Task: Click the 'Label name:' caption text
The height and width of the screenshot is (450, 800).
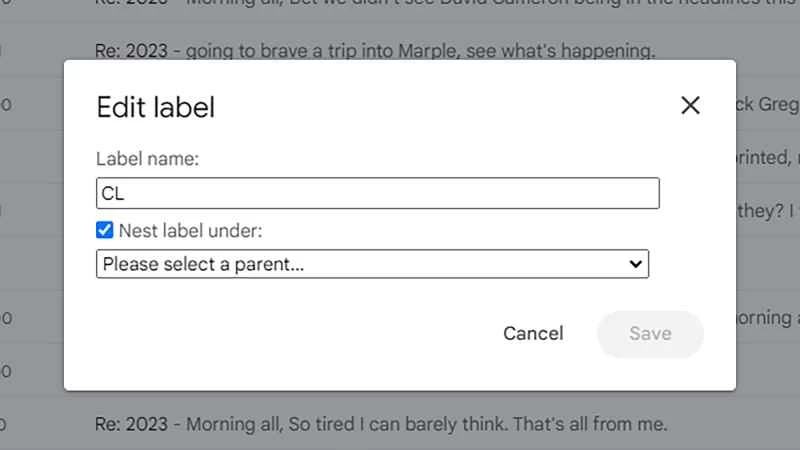Action: [148, 159]
